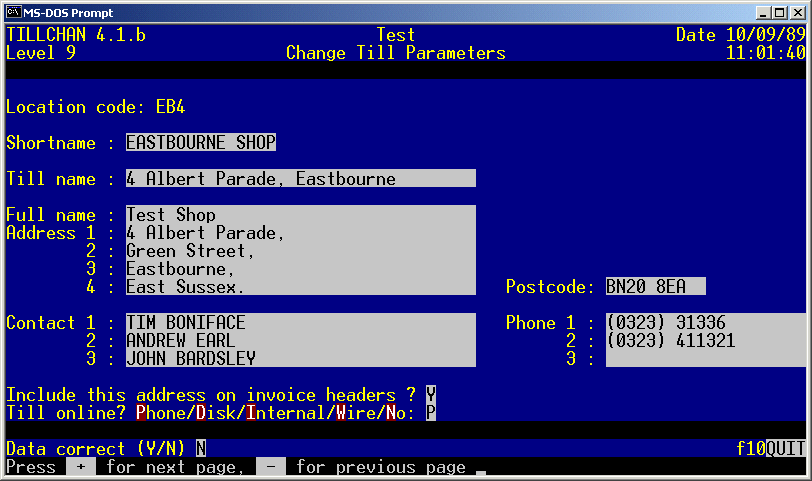
Task: Click the plus key for next page
Action: tap(80, 467)
